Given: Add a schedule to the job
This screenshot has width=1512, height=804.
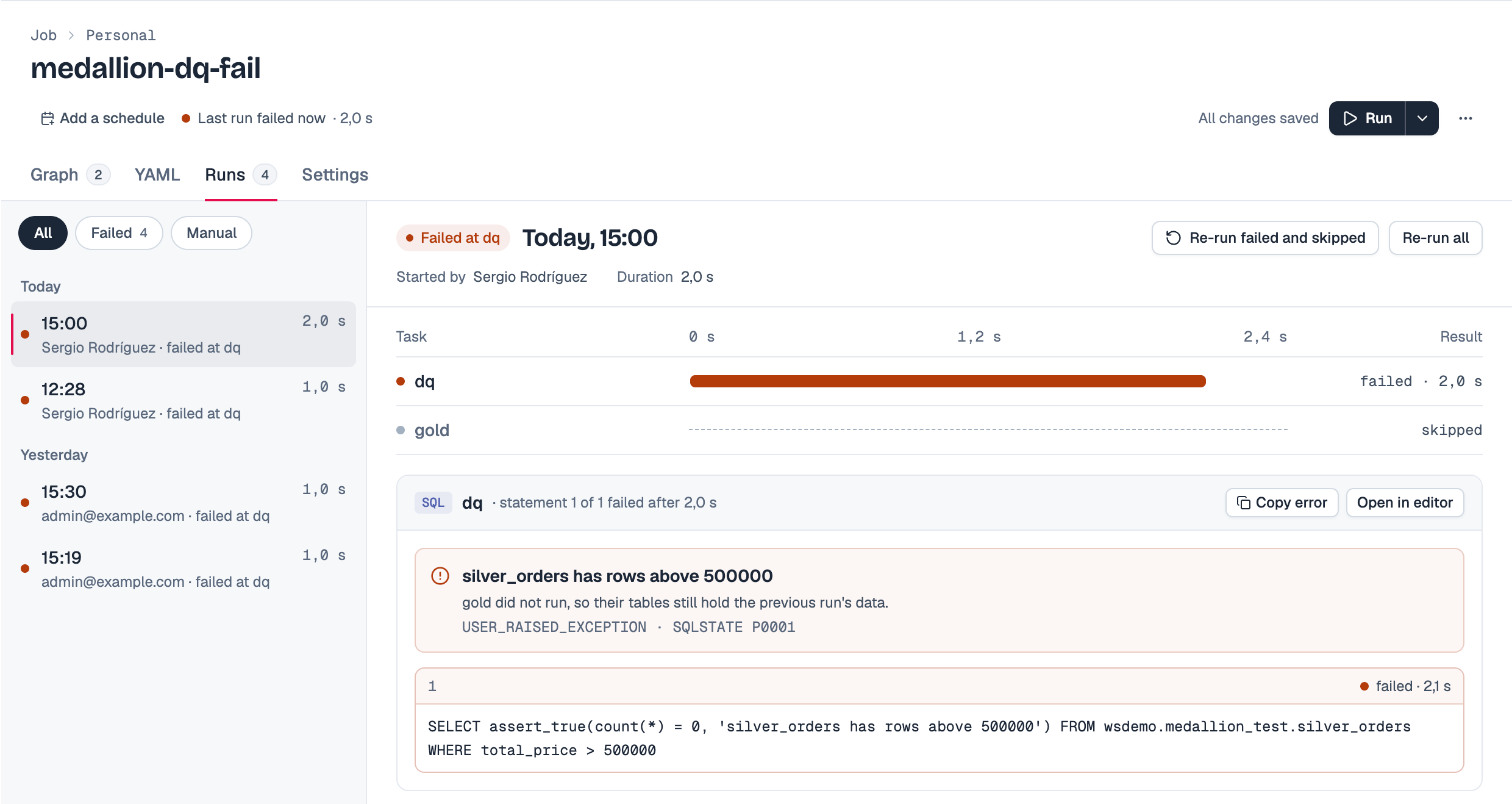Looking at the screenshot, I should click(102, 118).
